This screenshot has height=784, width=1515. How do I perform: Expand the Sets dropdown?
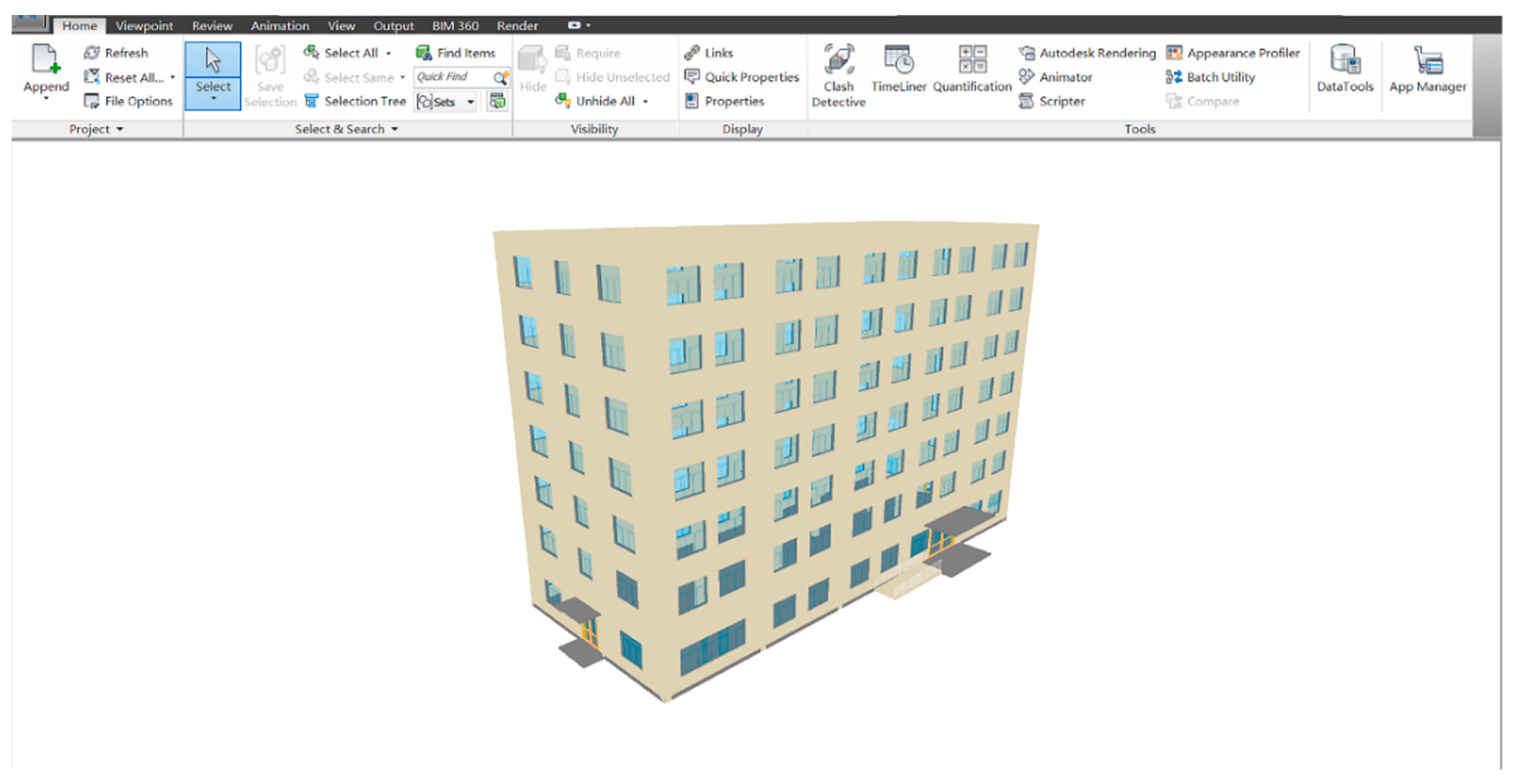470,102
